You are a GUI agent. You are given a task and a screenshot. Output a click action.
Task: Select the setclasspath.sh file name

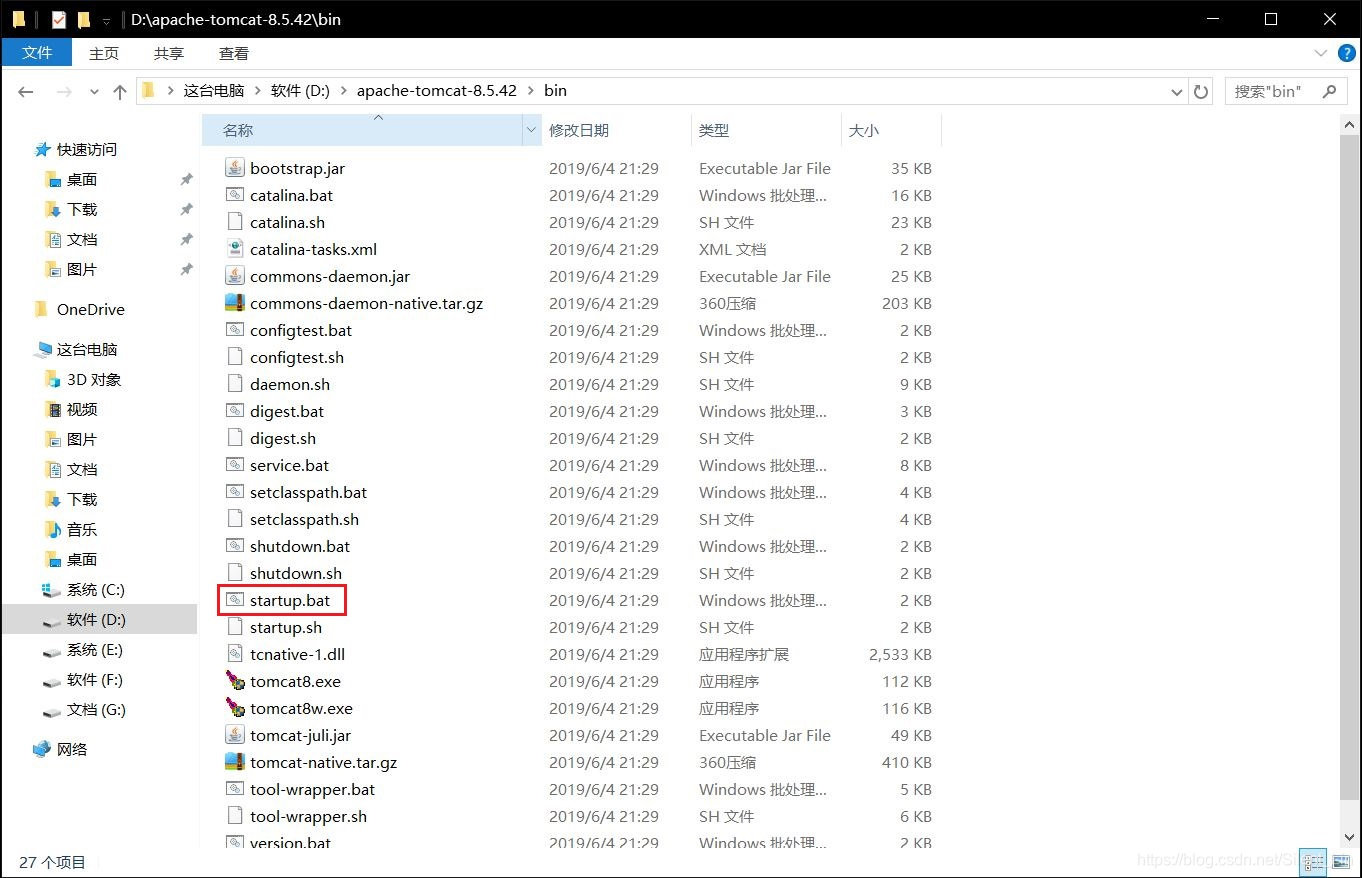point(304,519)
